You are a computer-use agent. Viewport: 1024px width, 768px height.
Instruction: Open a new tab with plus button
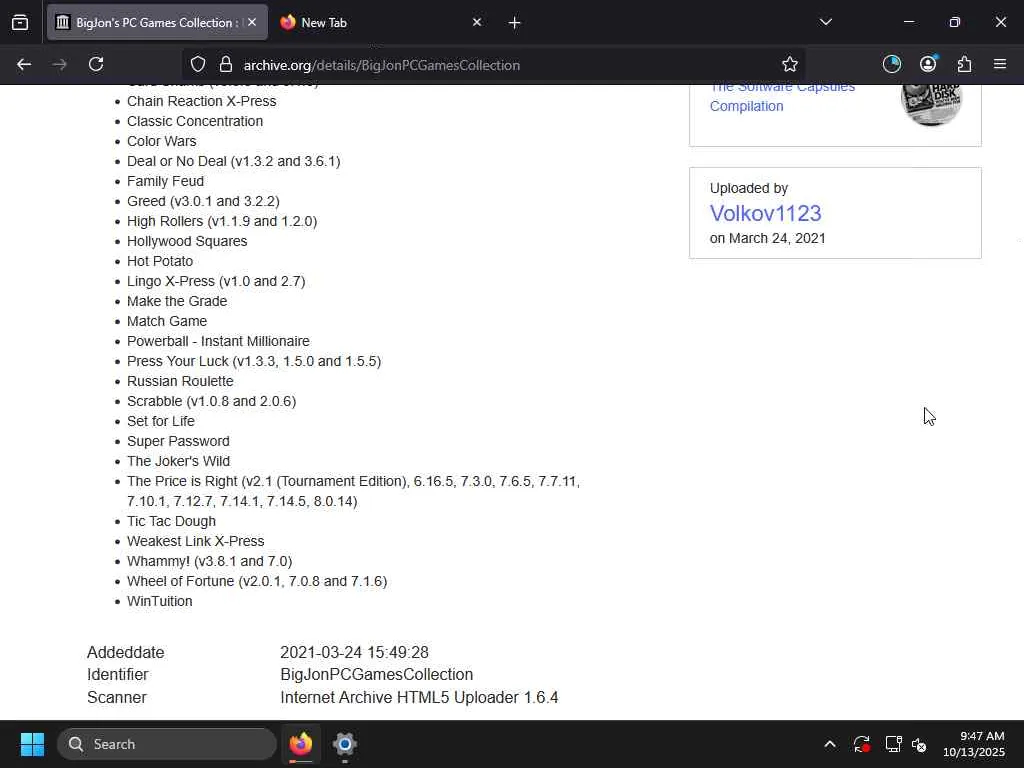tap(515, 23)
